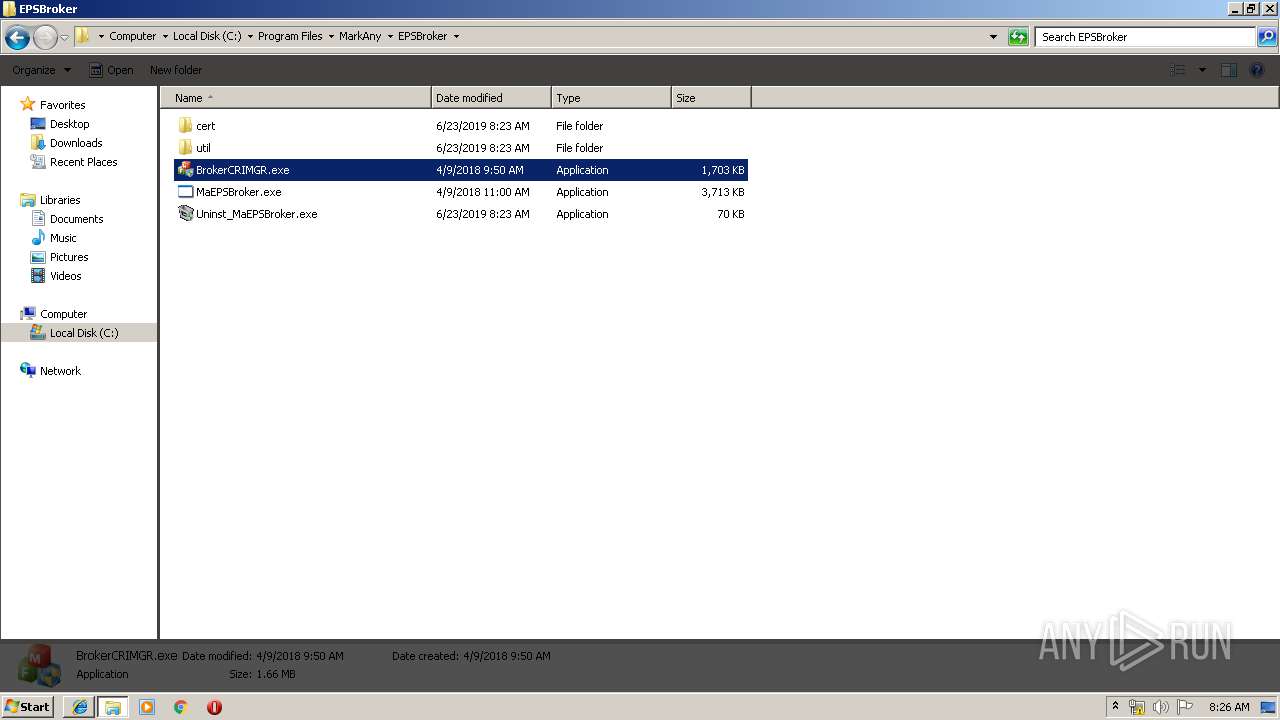
Task: Select Favorites in the navigation pane
Action: point(62,105)
